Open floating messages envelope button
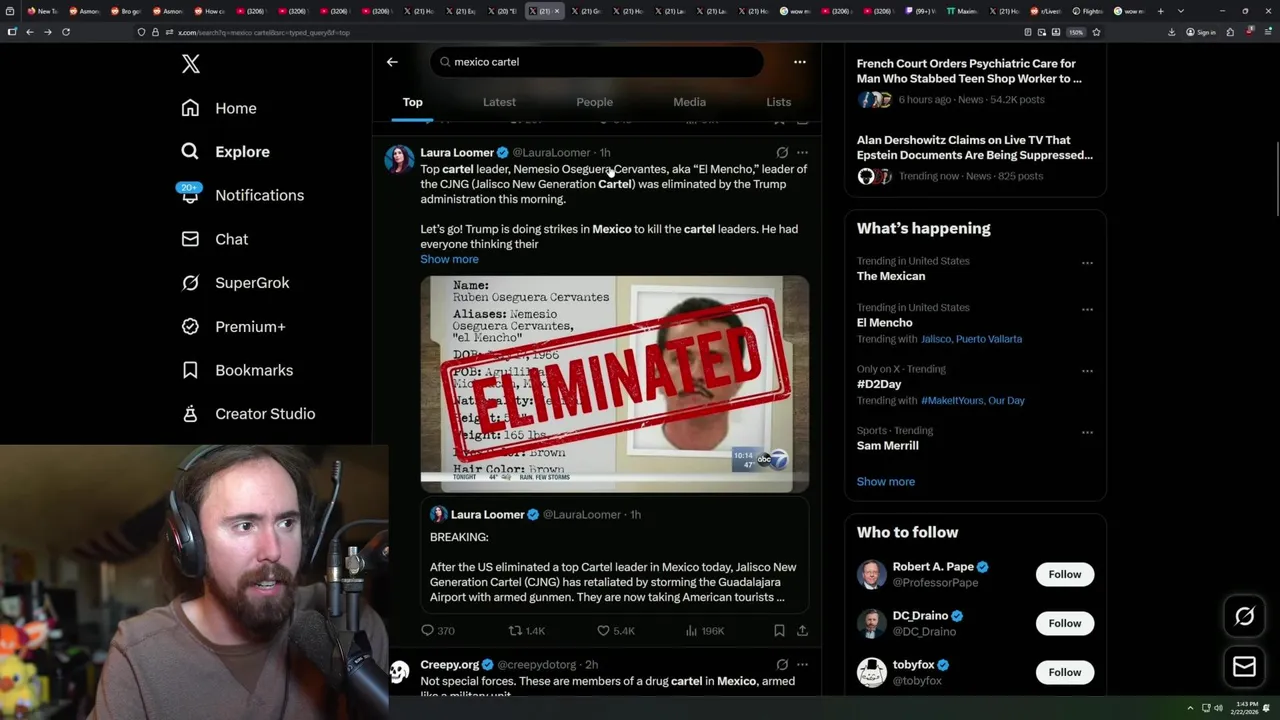 tap(1244, 667)
